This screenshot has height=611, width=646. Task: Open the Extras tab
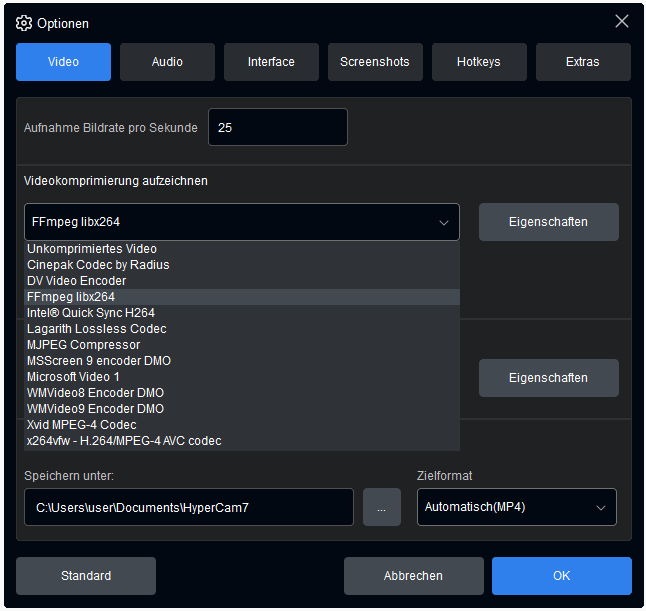coord(583,62)
